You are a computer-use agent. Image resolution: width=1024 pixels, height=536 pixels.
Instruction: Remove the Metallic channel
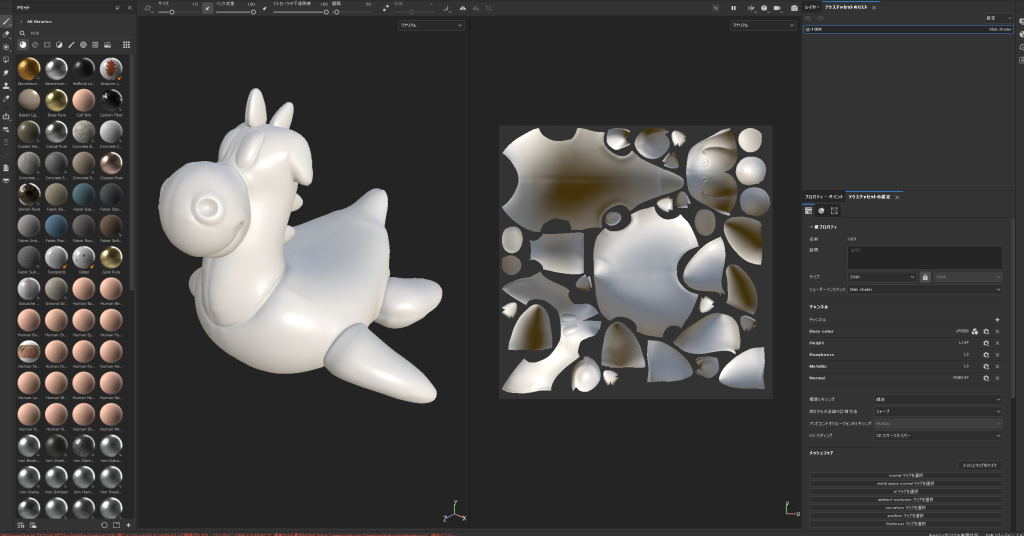(997, 366)
